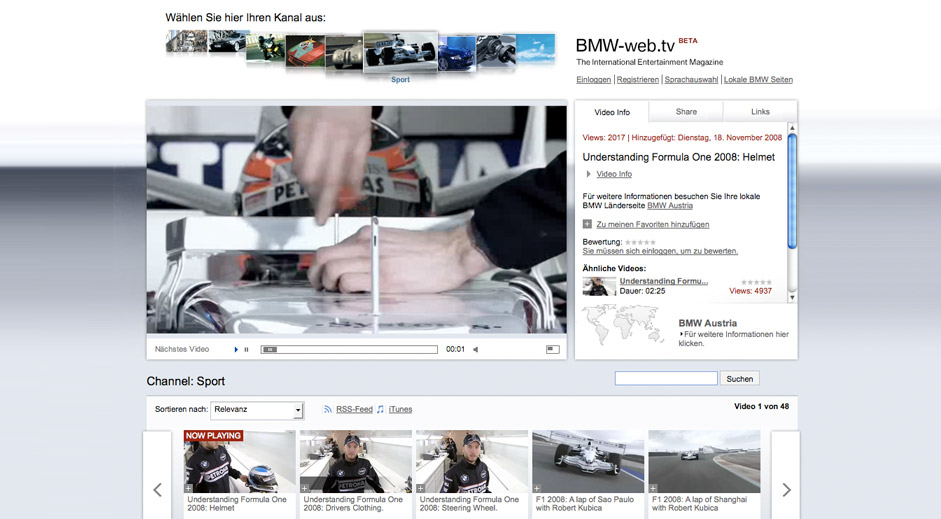This screenshot has width=941, height=519.
Task: Click the Nächstes Video label
Action: (x=182, y=349)
